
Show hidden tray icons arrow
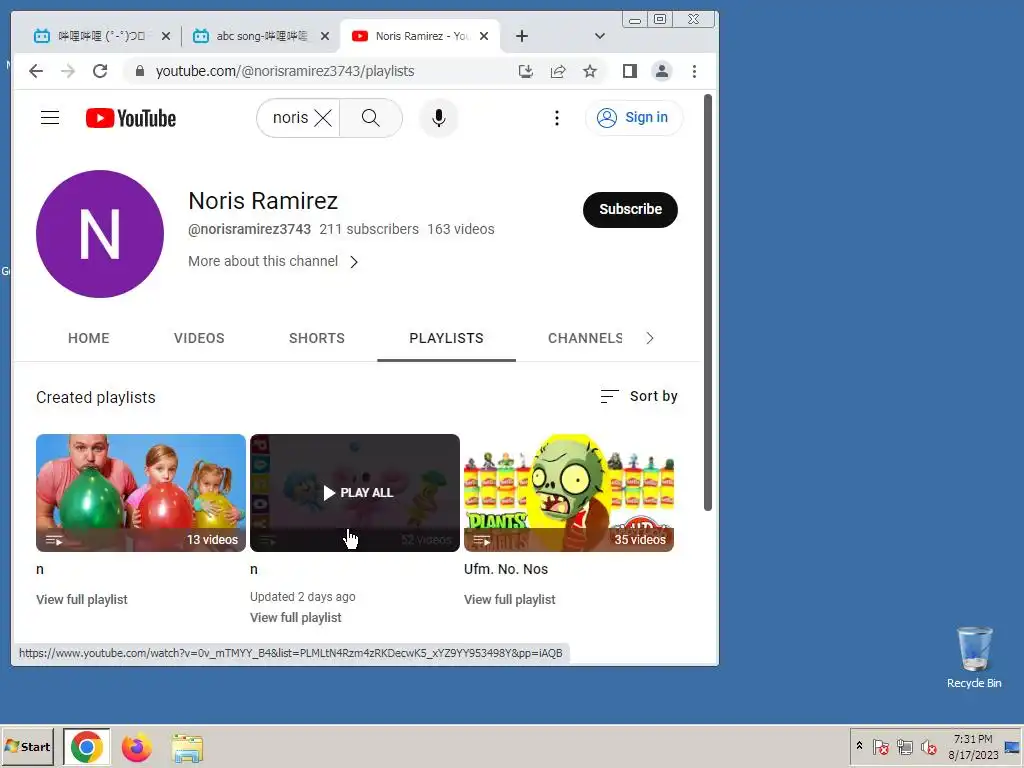859,746
